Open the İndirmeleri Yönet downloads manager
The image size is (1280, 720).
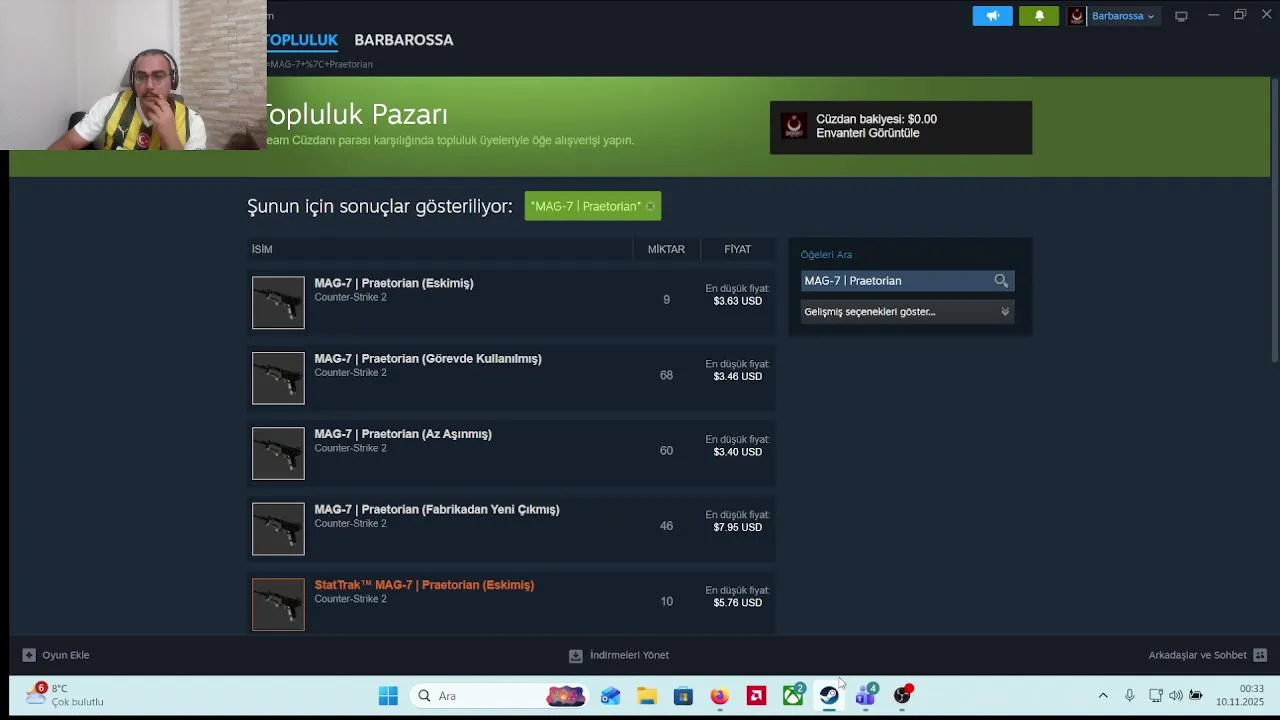(619, 655)
